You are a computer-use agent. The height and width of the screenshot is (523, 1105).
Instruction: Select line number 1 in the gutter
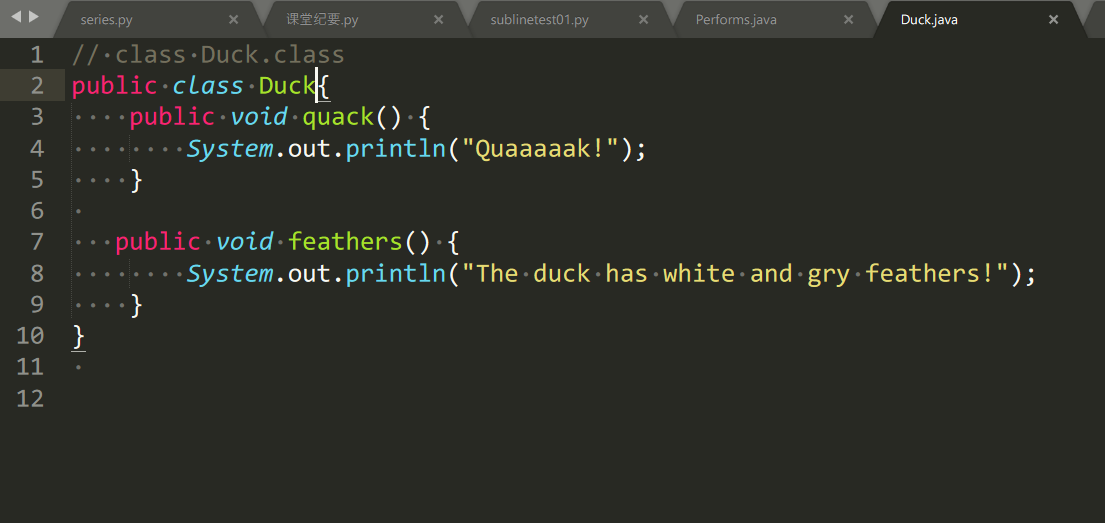tap(36, 55)
